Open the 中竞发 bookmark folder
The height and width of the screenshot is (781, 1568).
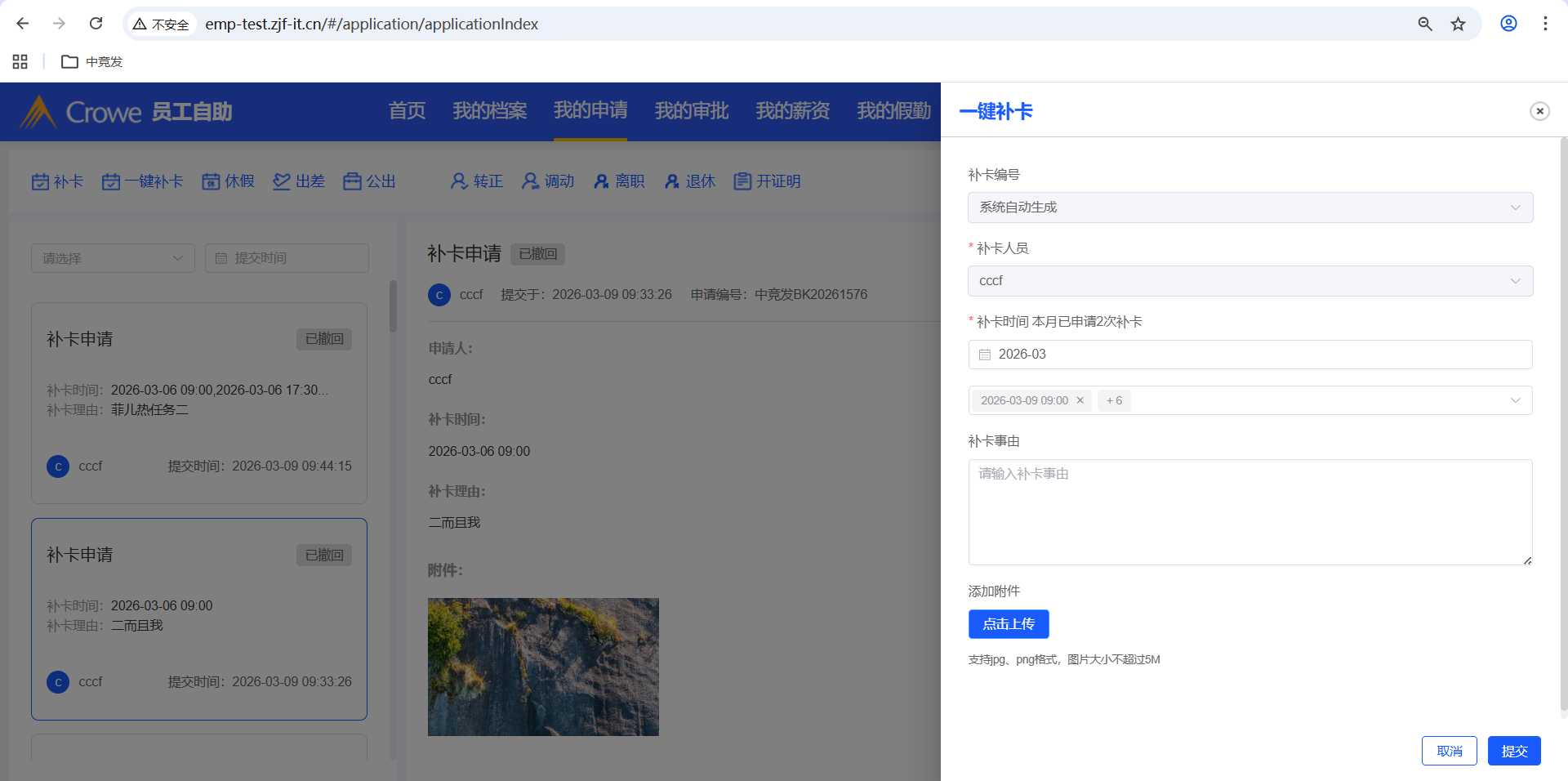92,61
